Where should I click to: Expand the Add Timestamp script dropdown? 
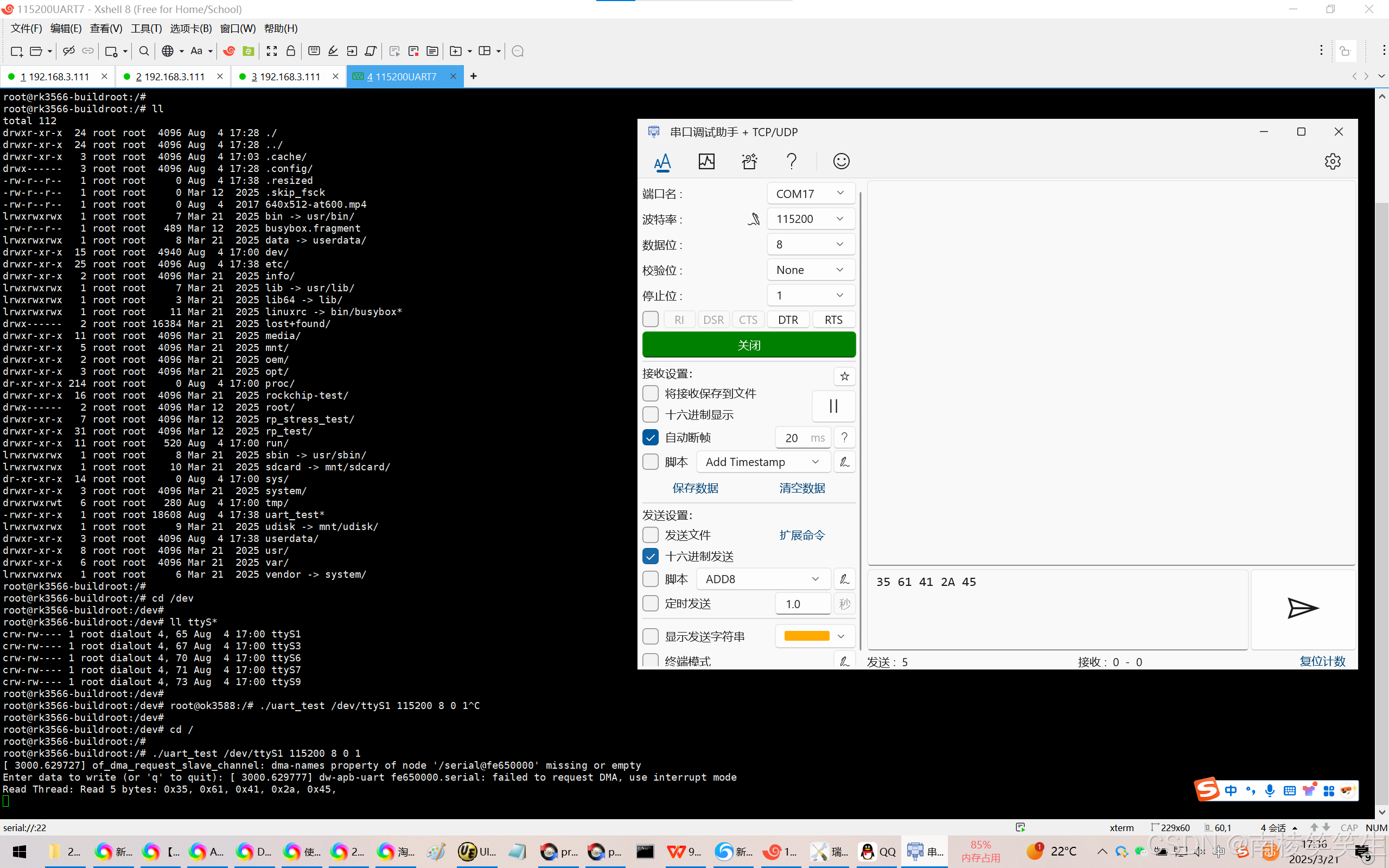(x=763, y=462)
